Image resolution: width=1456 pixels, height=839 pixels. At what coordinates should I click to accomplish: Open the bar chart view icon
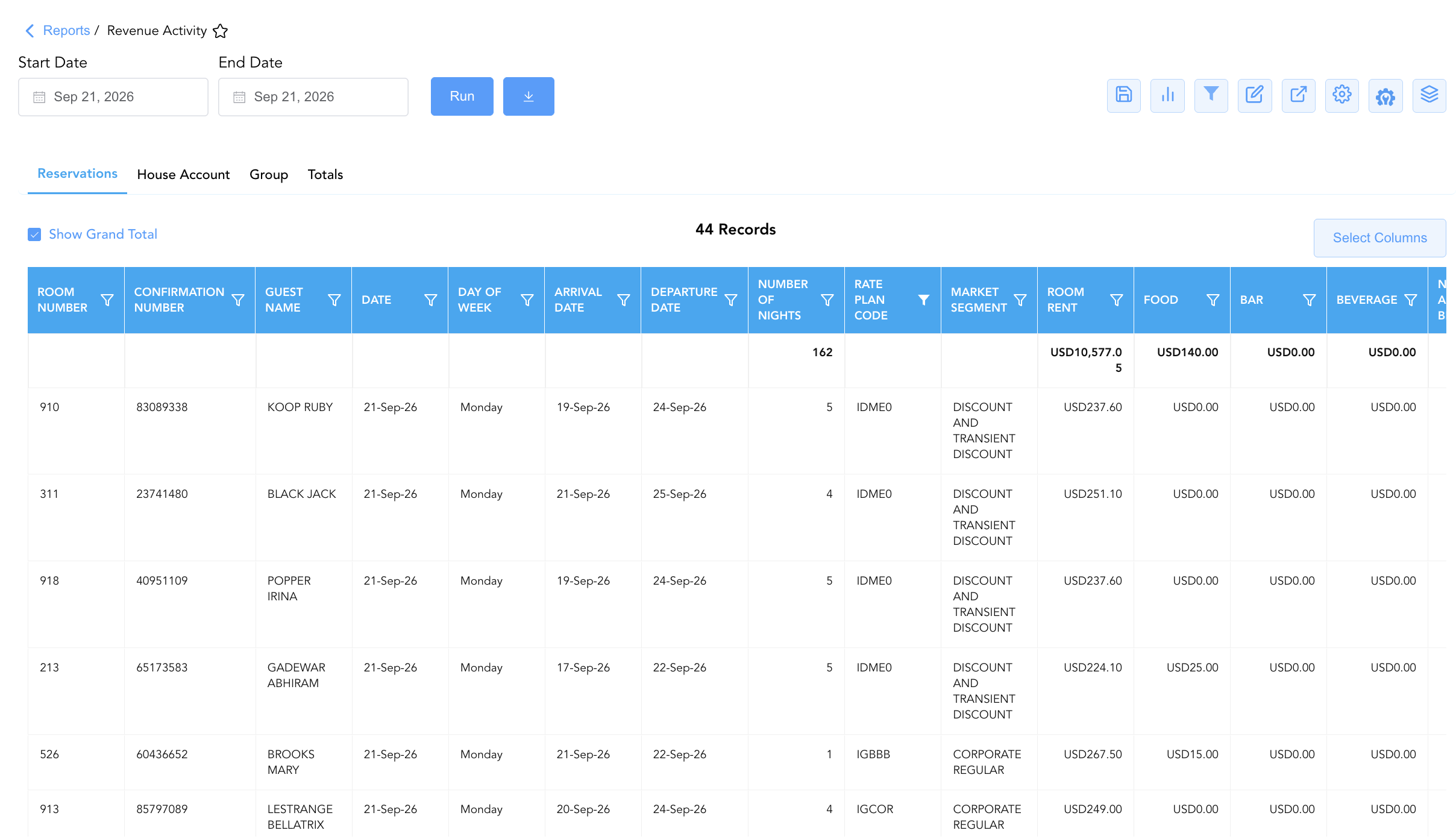click(x=1167, y=95)
